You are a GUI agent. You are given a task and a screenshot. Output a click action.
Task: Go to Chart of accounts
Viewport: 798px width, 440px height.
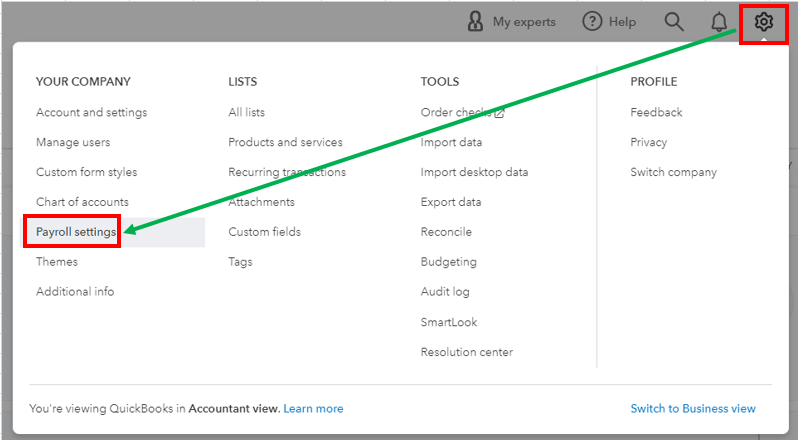click(82, 202)
